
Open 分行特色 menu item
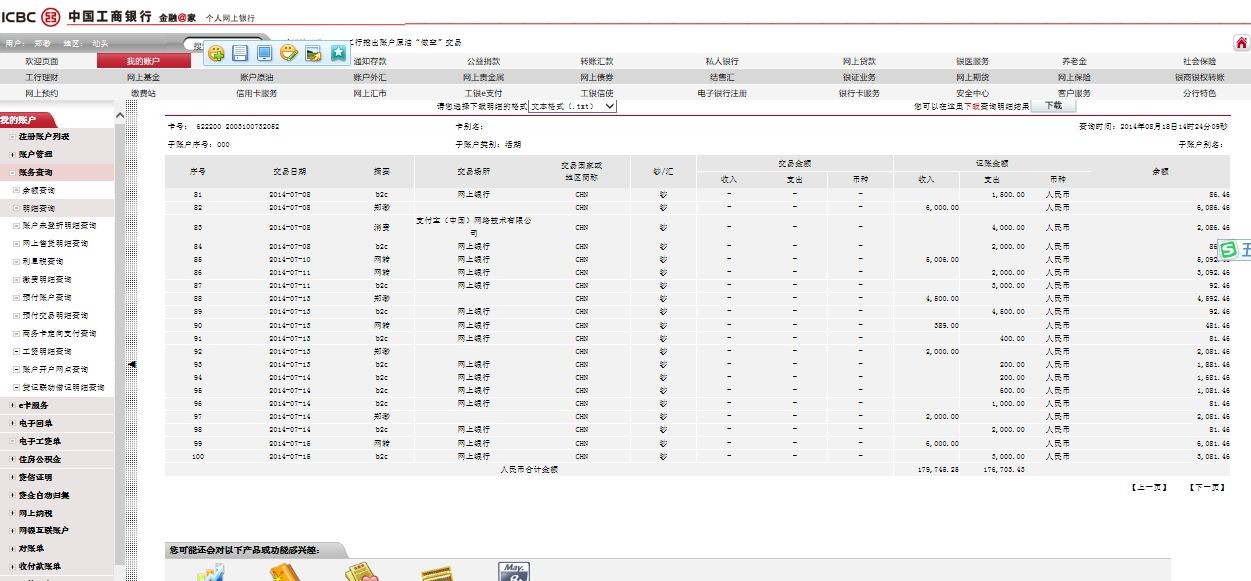point(1199,93)
